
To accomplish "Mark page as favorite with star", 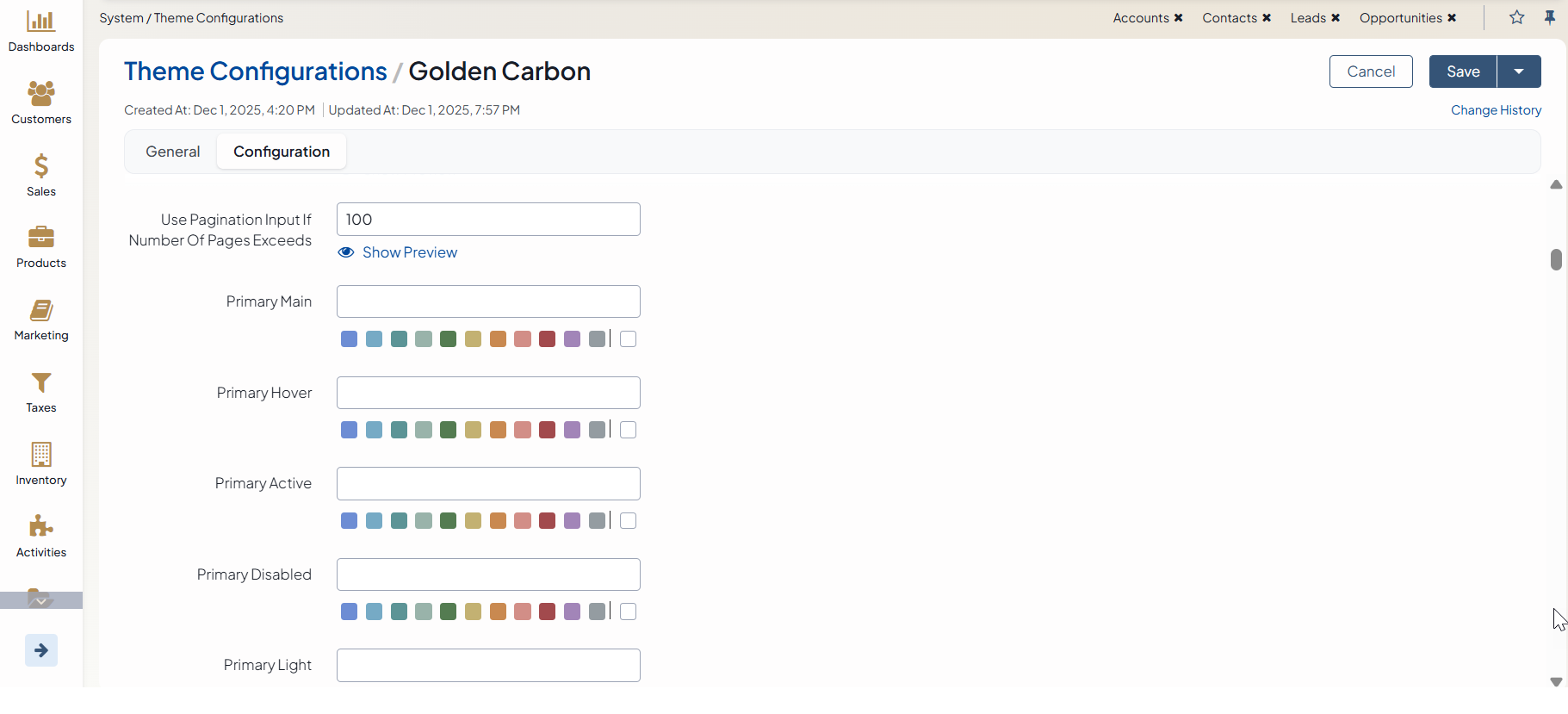I will click(1516, 17).
